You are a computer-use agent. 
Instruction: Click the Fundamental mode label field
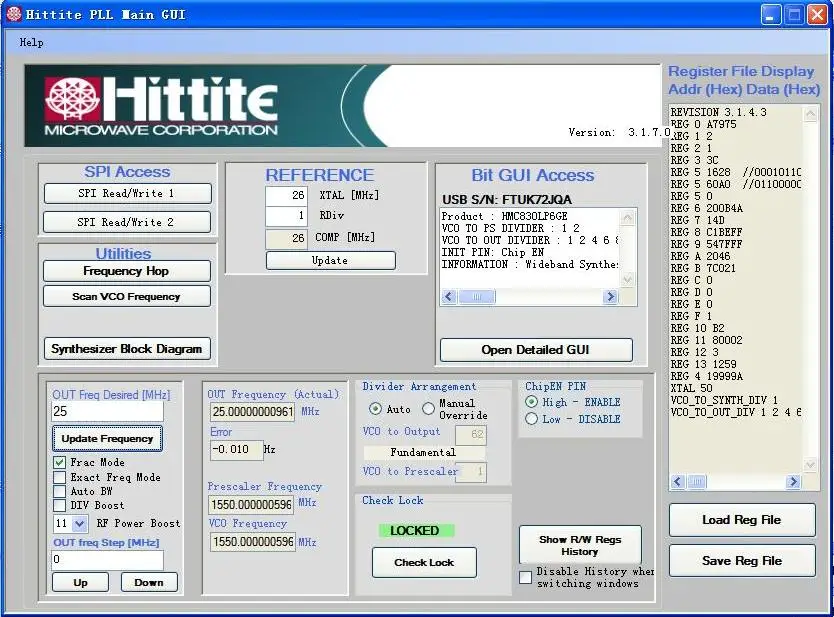pyautogui.click(x=424, y=453)
